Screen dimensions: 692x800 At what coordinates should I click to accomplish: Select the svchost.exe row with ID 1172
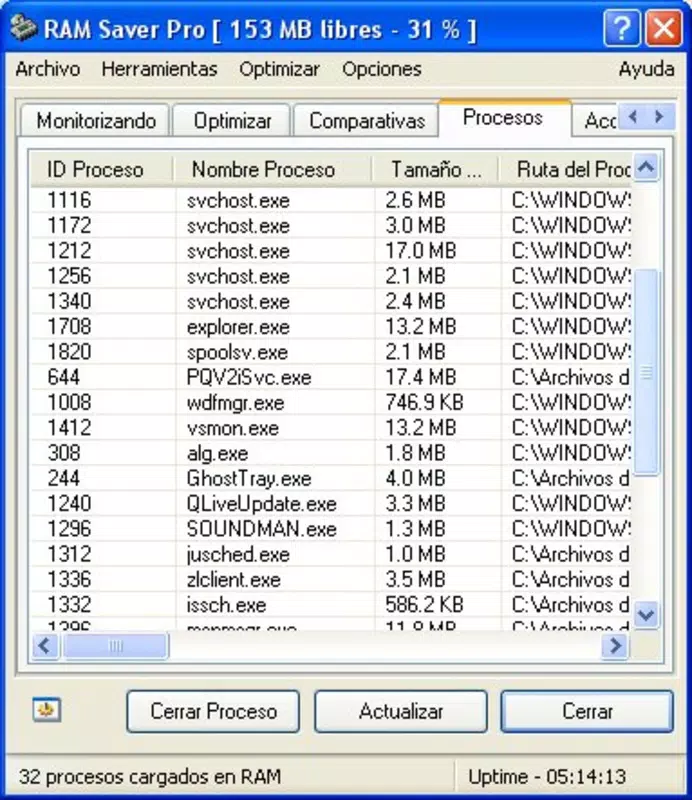tap(331, 226)
